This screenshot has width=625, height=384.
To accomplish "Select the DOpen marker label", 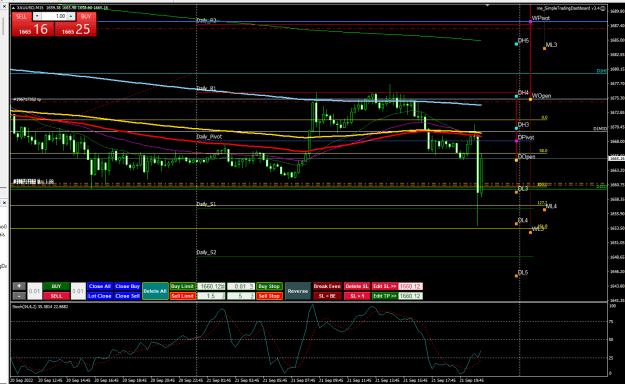I will coord(526,157).
